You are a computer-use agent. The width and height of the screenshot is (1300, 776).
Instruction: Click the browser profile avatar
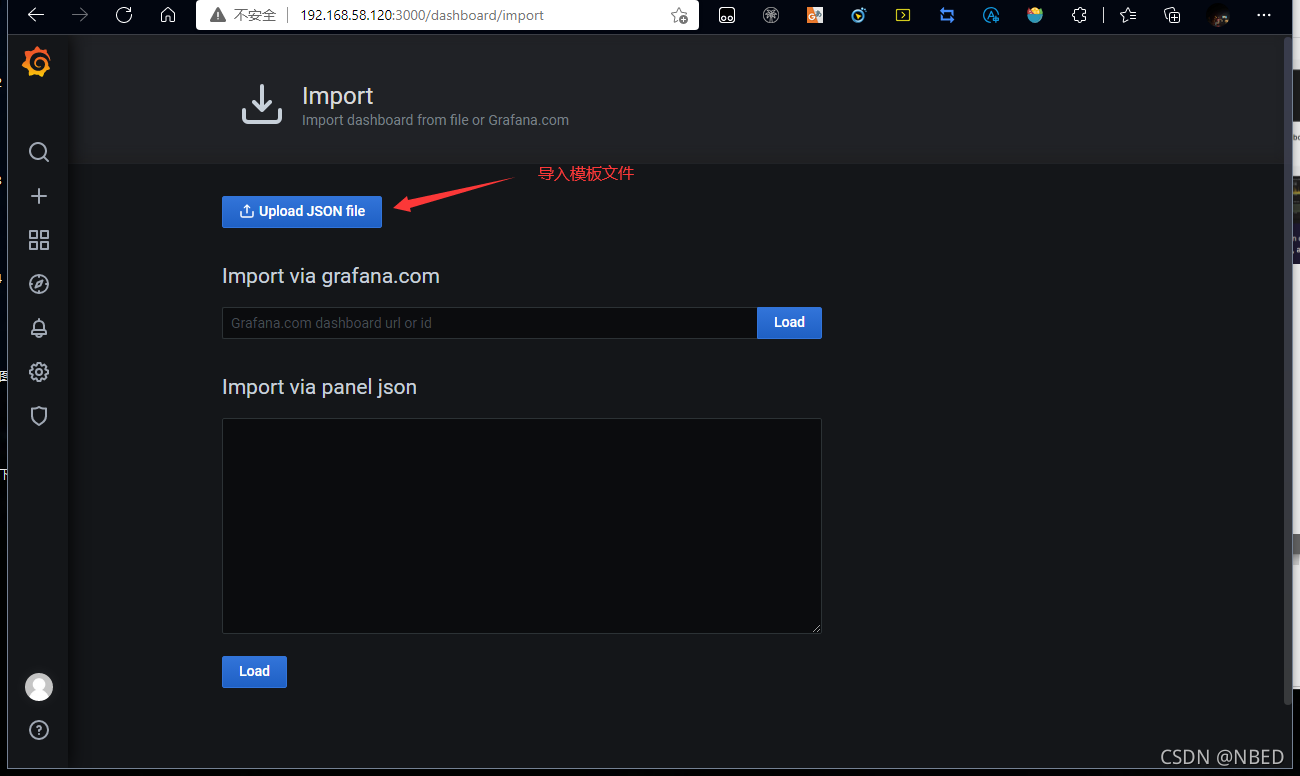tap(1218, 15)
